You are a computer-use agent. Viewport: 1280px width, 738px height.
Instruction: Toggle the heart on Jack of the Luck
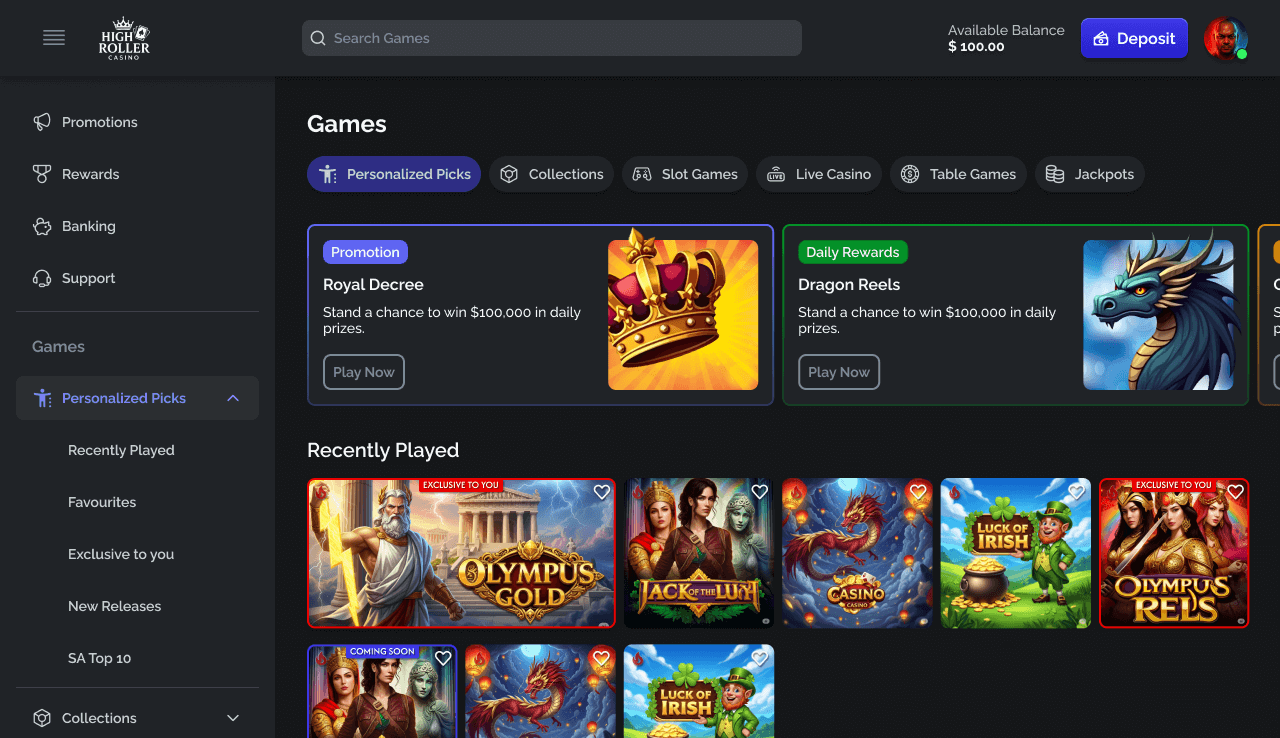point(759,492)
